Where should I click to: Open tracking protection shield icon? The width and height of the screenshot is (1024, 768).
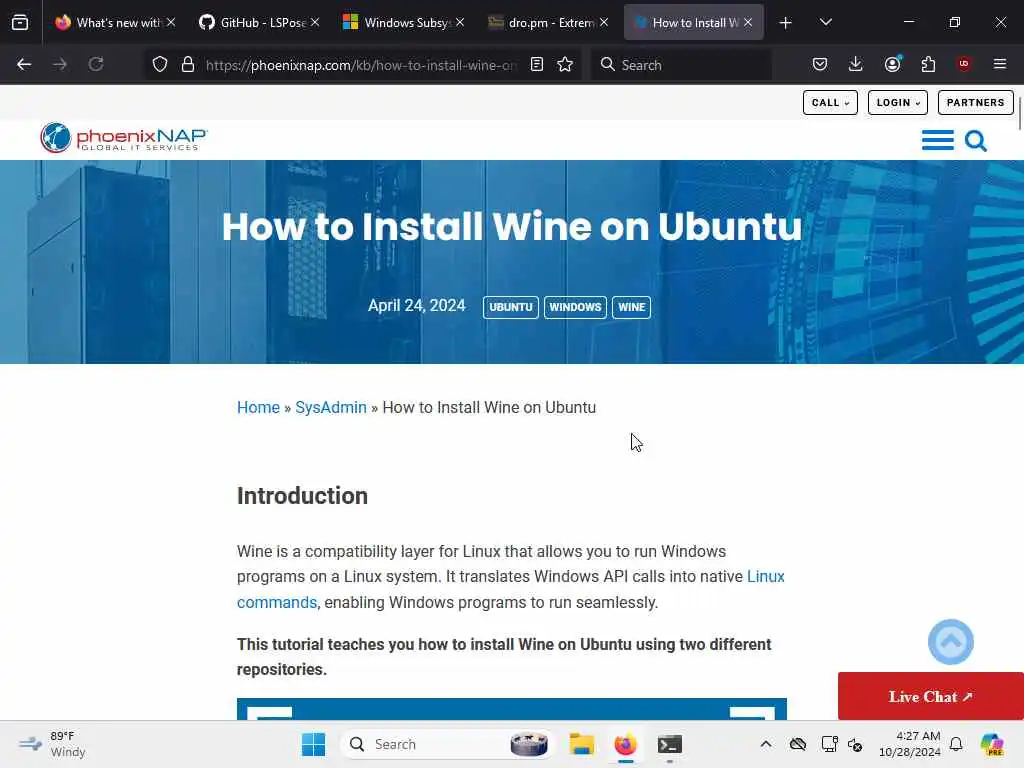pos(160,64)
